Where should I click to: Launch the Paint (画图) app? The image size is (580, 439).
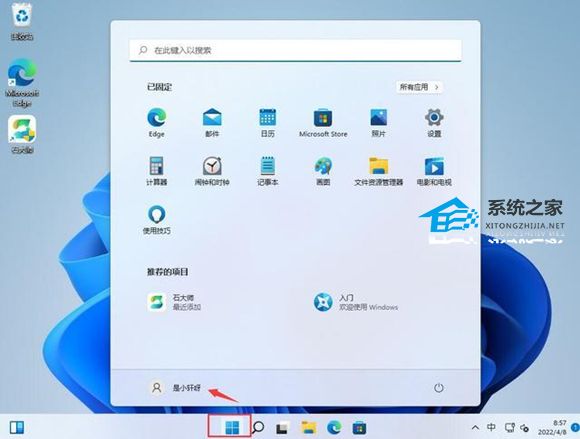323,171
